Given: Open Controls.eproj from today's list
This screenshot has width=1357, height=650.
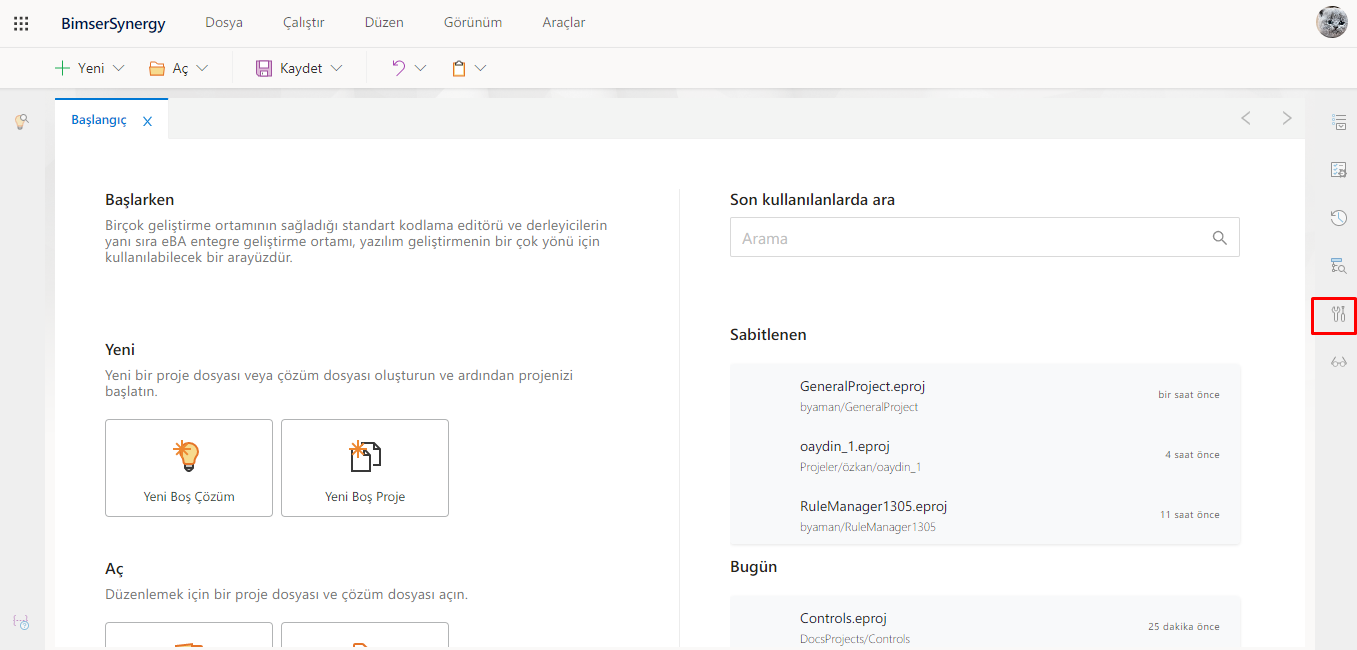Looking at the screenshot, I should 843,618.
